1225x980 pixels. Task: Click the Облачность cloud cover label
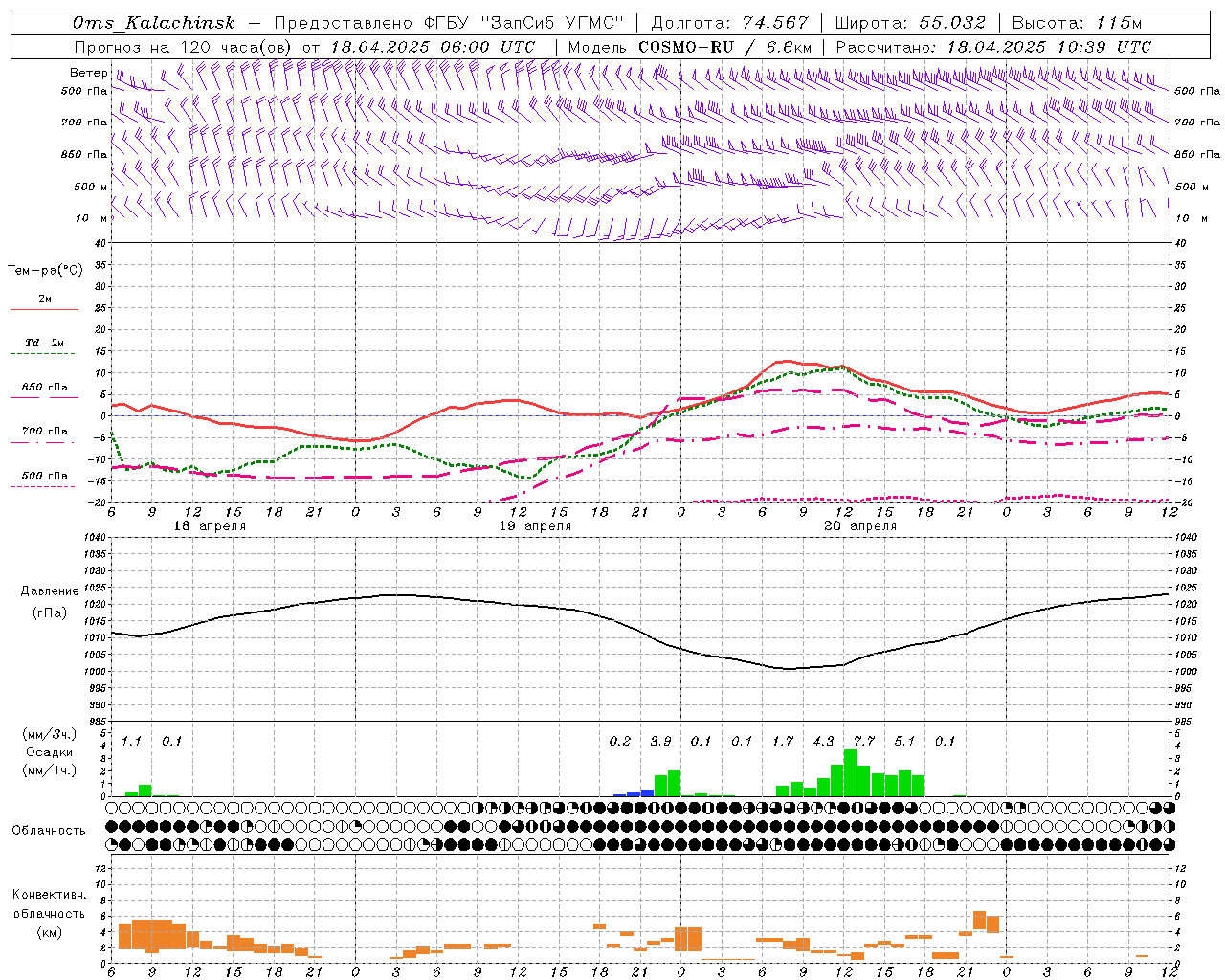(x=49, y=831)
